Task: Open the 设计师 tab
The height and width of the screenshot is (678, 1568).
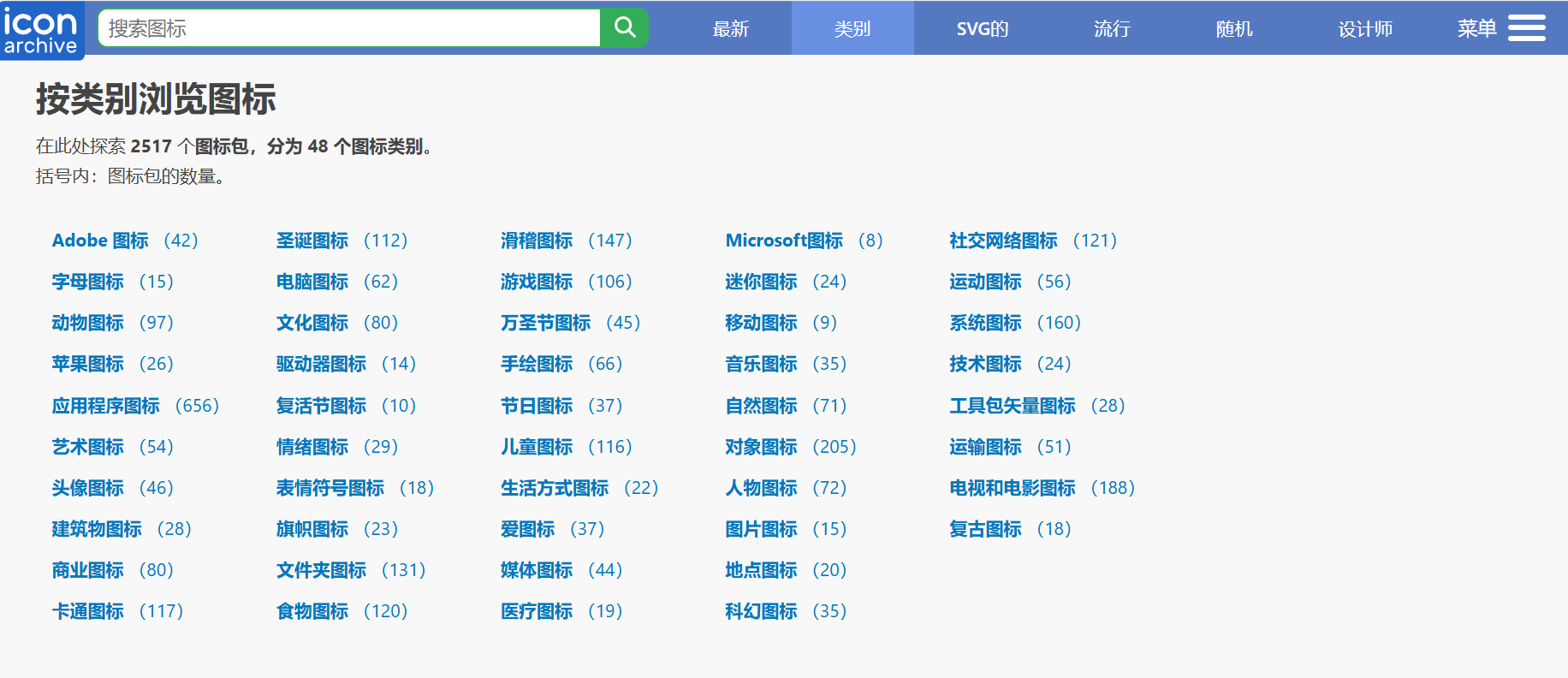Action: coord(1365,28)
